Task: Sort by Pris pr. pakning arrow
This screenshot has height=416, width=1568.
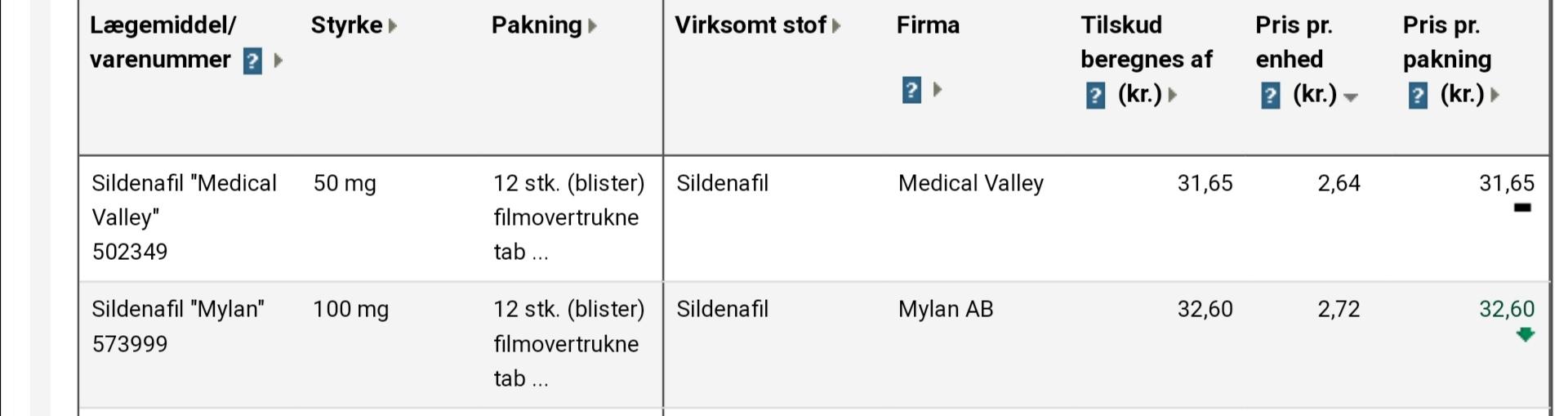Action: pos(1495,95)
